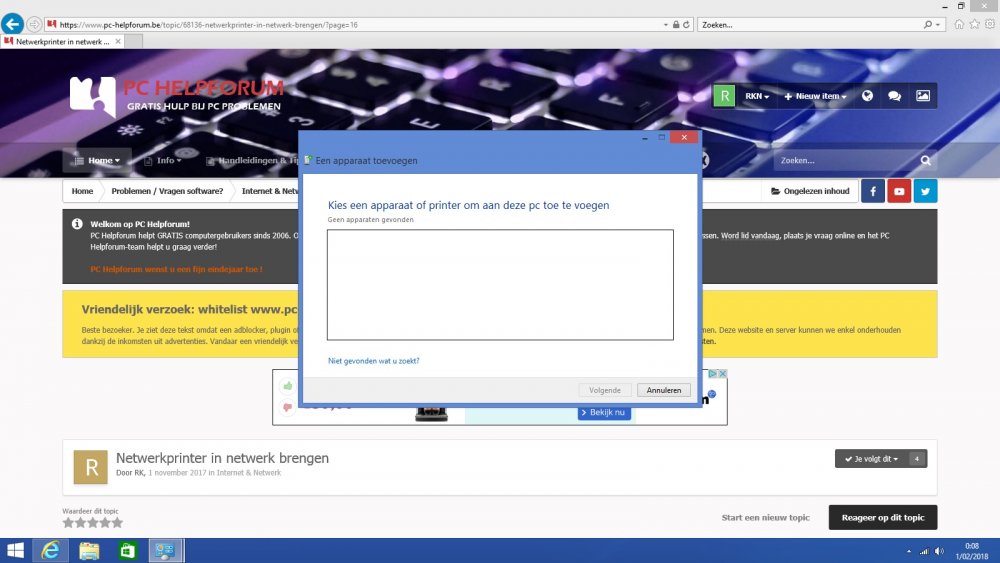Rate the topic with the first star
Screen dimensions: 1000x563
pyautogui.click(x=68, y=523)
